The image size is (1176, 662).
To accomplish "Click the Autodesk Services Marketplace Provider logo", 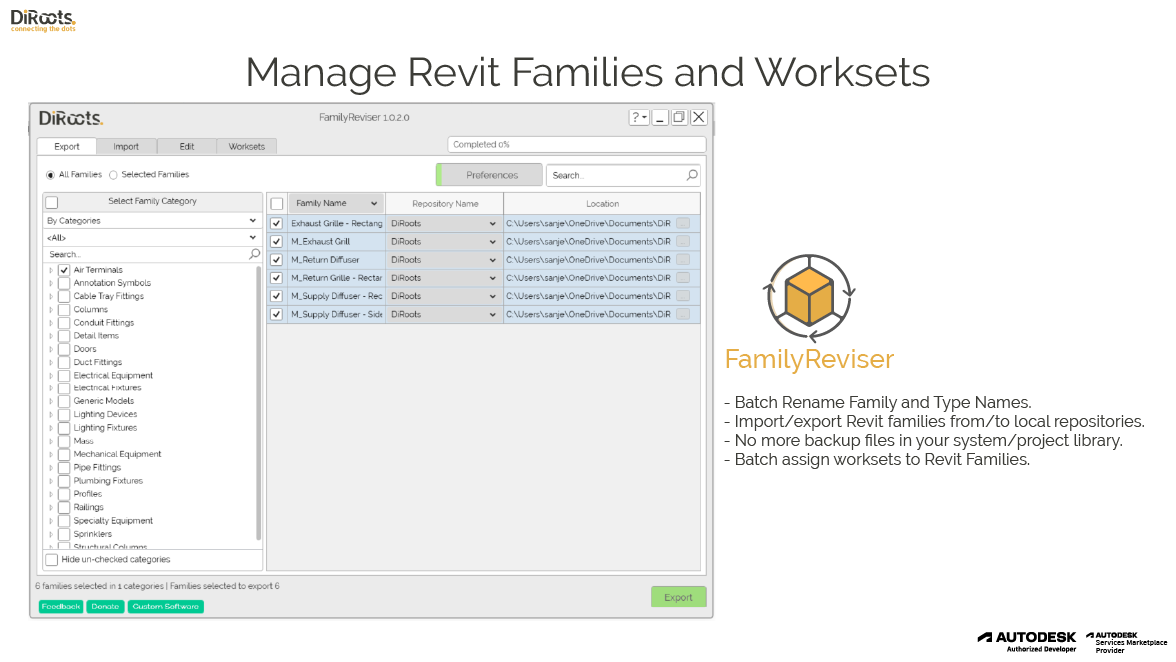I will [1126, 643].
